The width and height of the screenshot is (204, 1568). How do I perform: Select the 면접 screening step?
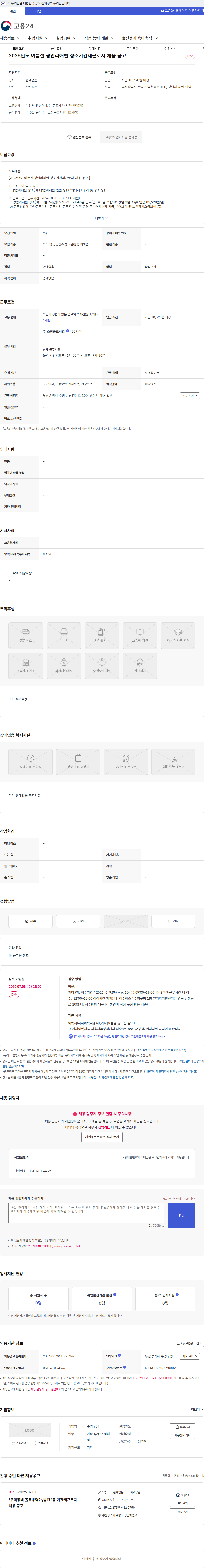[78, 921]
